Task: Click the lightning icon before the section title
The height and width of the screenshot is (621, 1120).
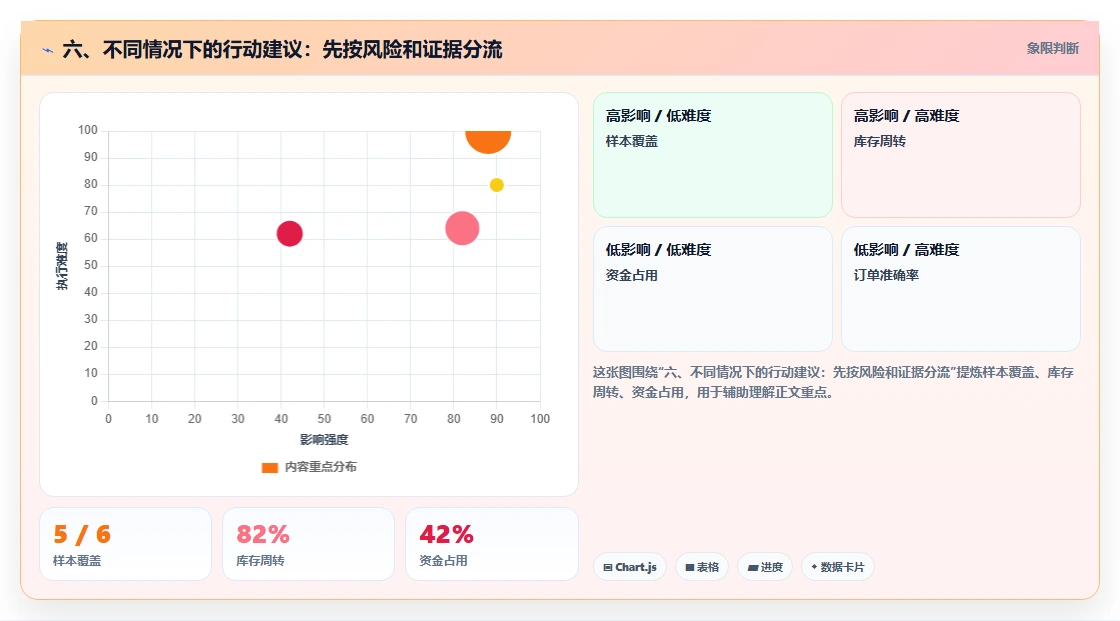Action: [48, 50]
